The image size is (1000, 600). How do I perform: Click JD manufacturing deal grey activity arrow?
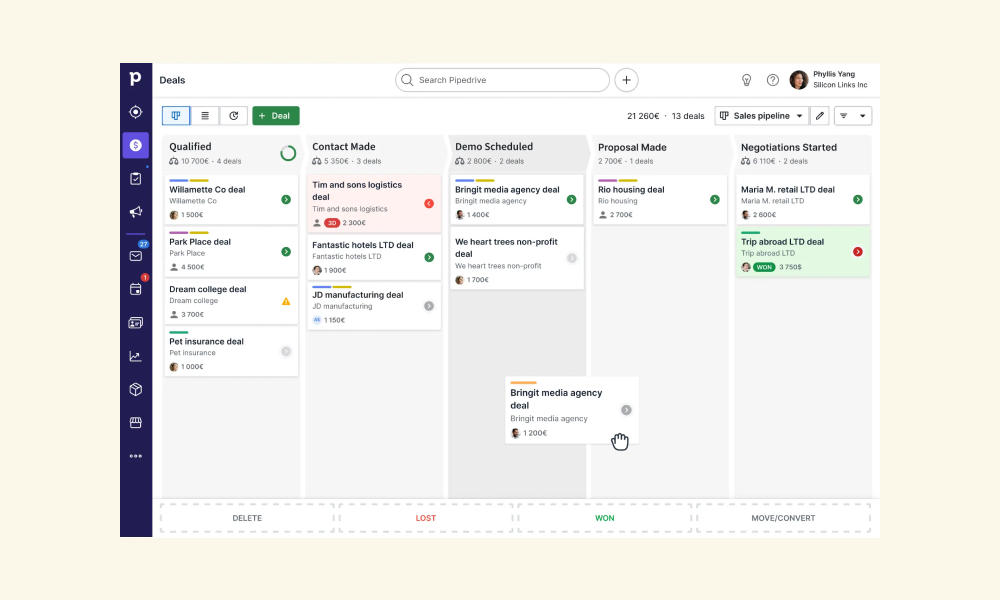click(429, 306)
